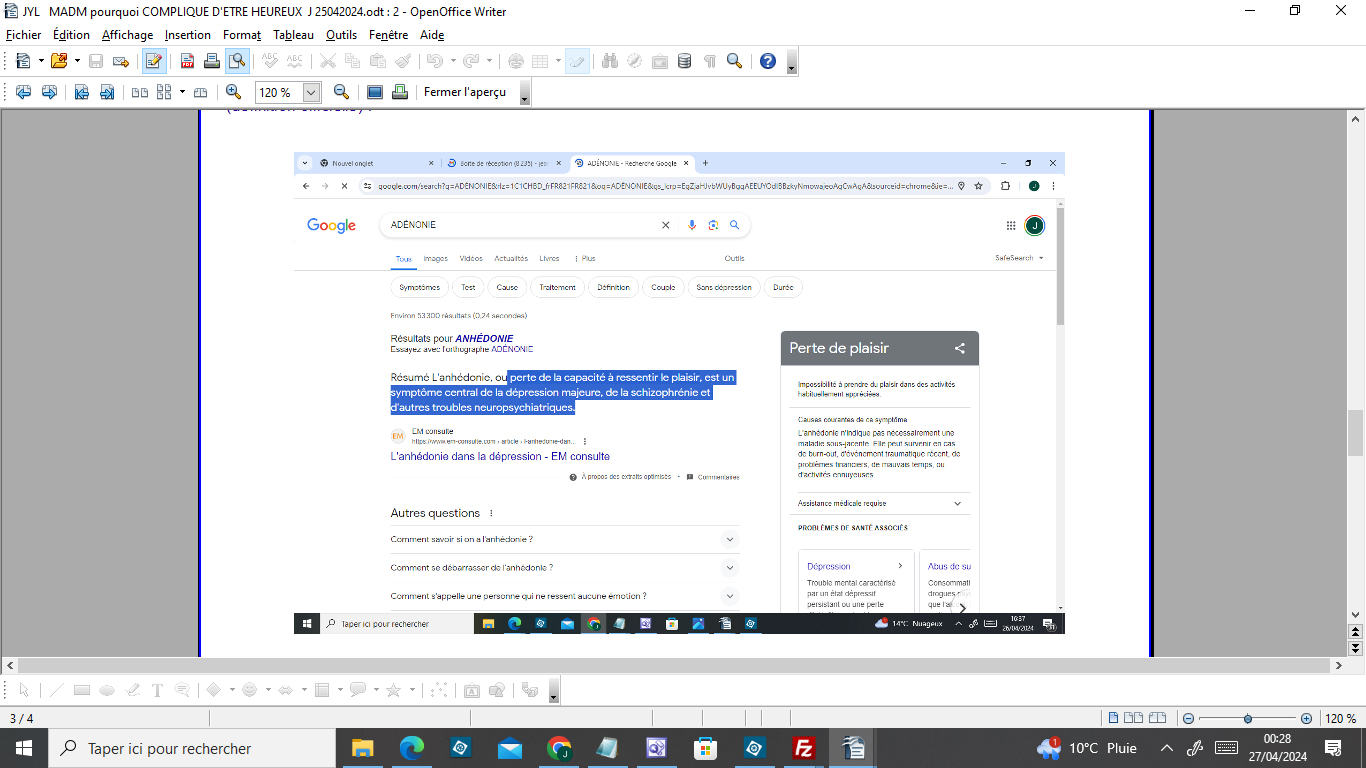Open the 120 % zoom level dropdown
The image size is (1366, 768).
[x=311, y=92]
